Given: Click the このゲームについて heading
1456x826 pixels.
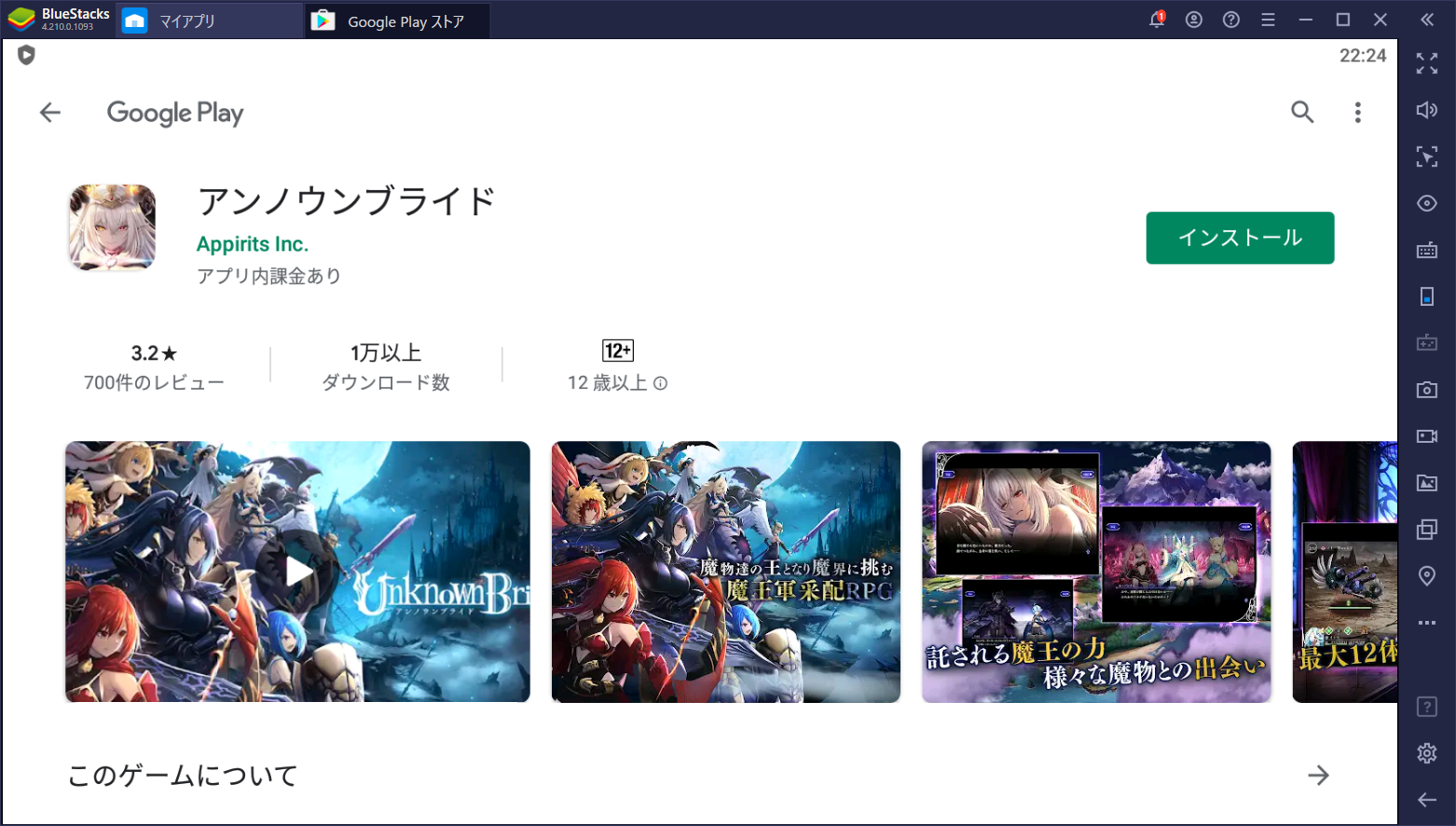Looking at the screenshot, I should [183, 775].
